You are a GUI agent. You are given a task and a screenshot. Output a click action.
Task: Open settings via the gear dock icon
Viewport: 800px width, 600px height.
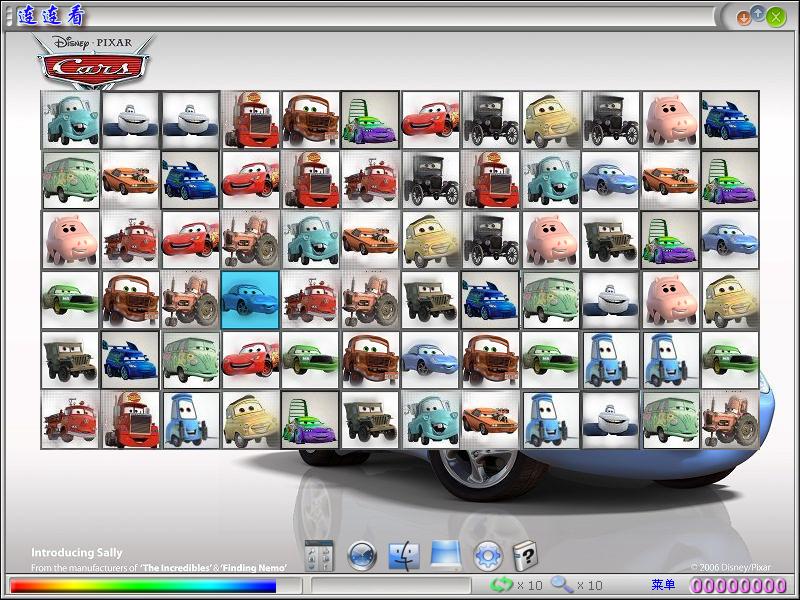(x=487, y=556)
